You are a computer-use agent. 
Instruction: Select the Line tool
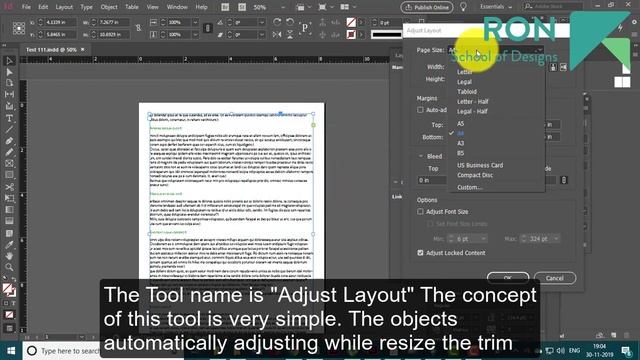tap(9, 129)
